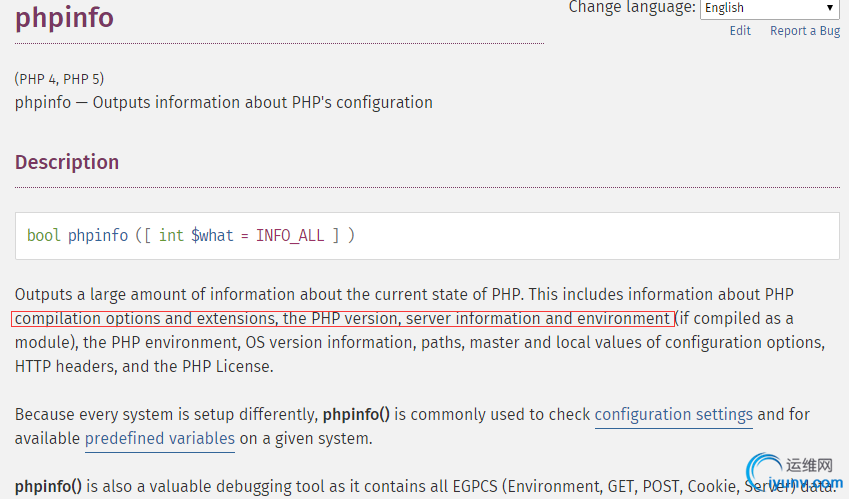Follow the configuration settings link
Image resolution: width=849 pixels, height=499 pixels.
point(674,415)
